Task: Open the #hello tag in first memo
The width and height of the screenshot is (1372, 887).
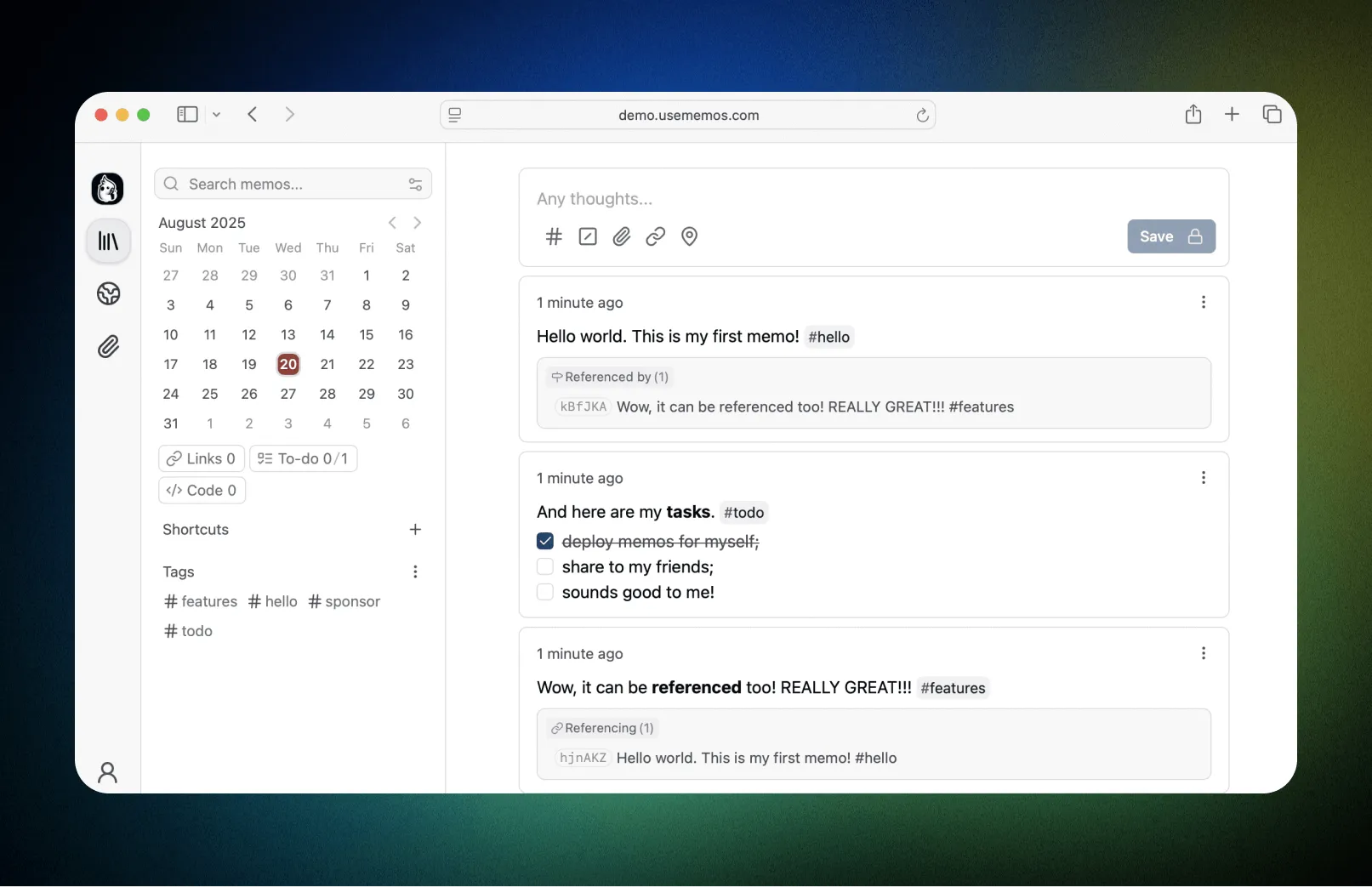Action: 828,337
